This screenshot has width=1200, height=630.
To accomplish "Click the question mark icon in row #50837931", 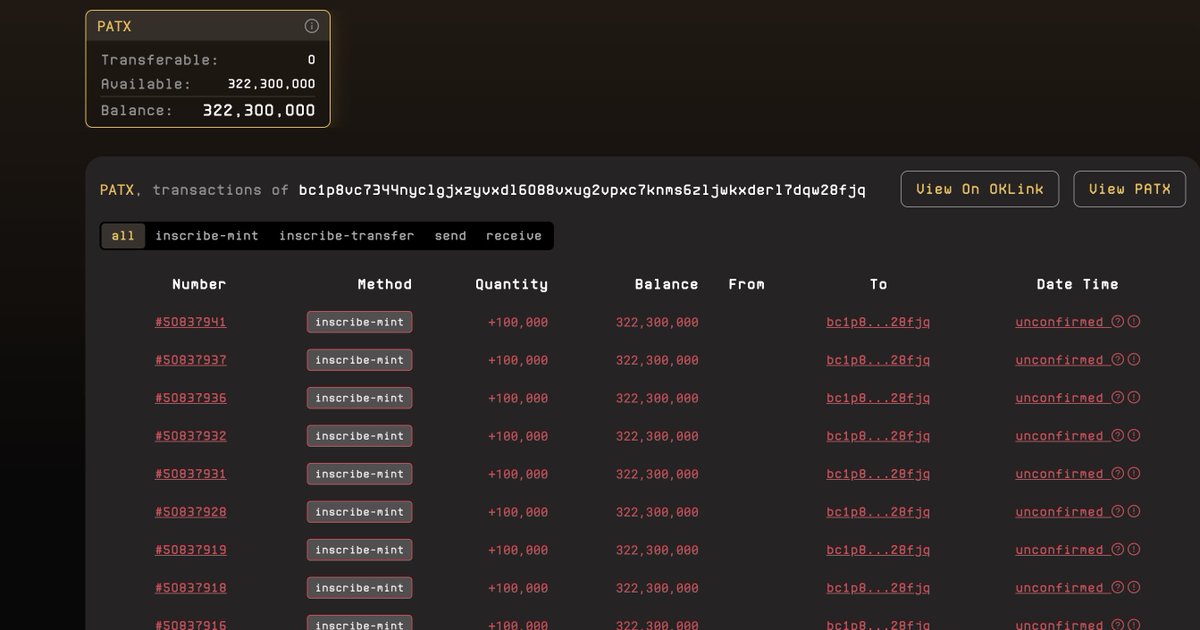I will click(1118, 474).
